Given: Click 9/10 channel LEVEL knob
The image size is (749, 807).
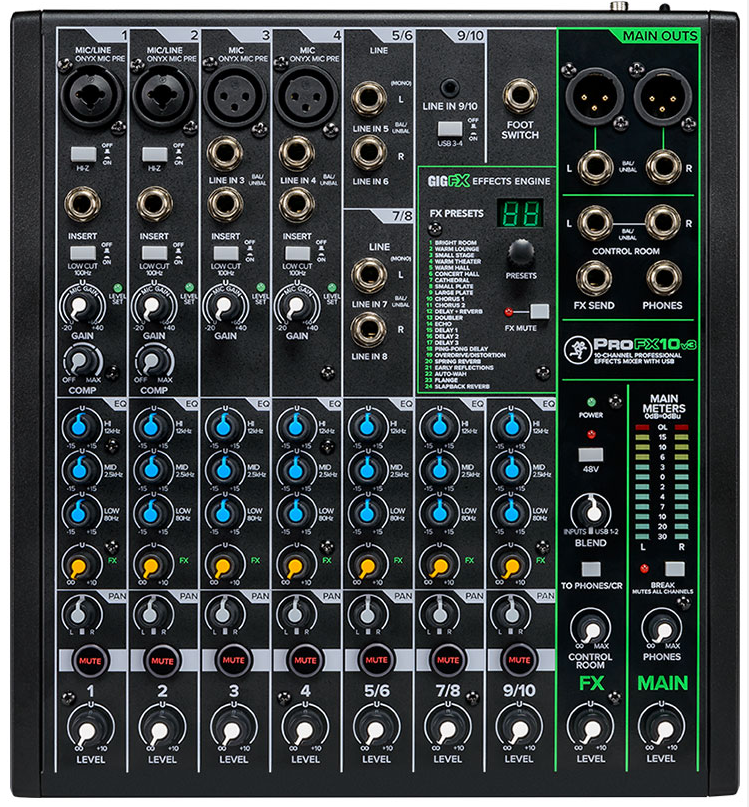Looking at the screenshot, I should point(519,729).
